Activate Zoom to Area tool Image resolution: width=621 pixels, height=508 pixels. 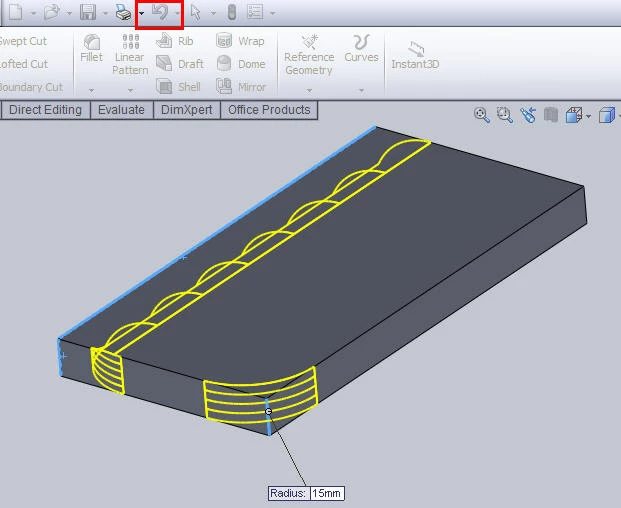pos(505,115)
